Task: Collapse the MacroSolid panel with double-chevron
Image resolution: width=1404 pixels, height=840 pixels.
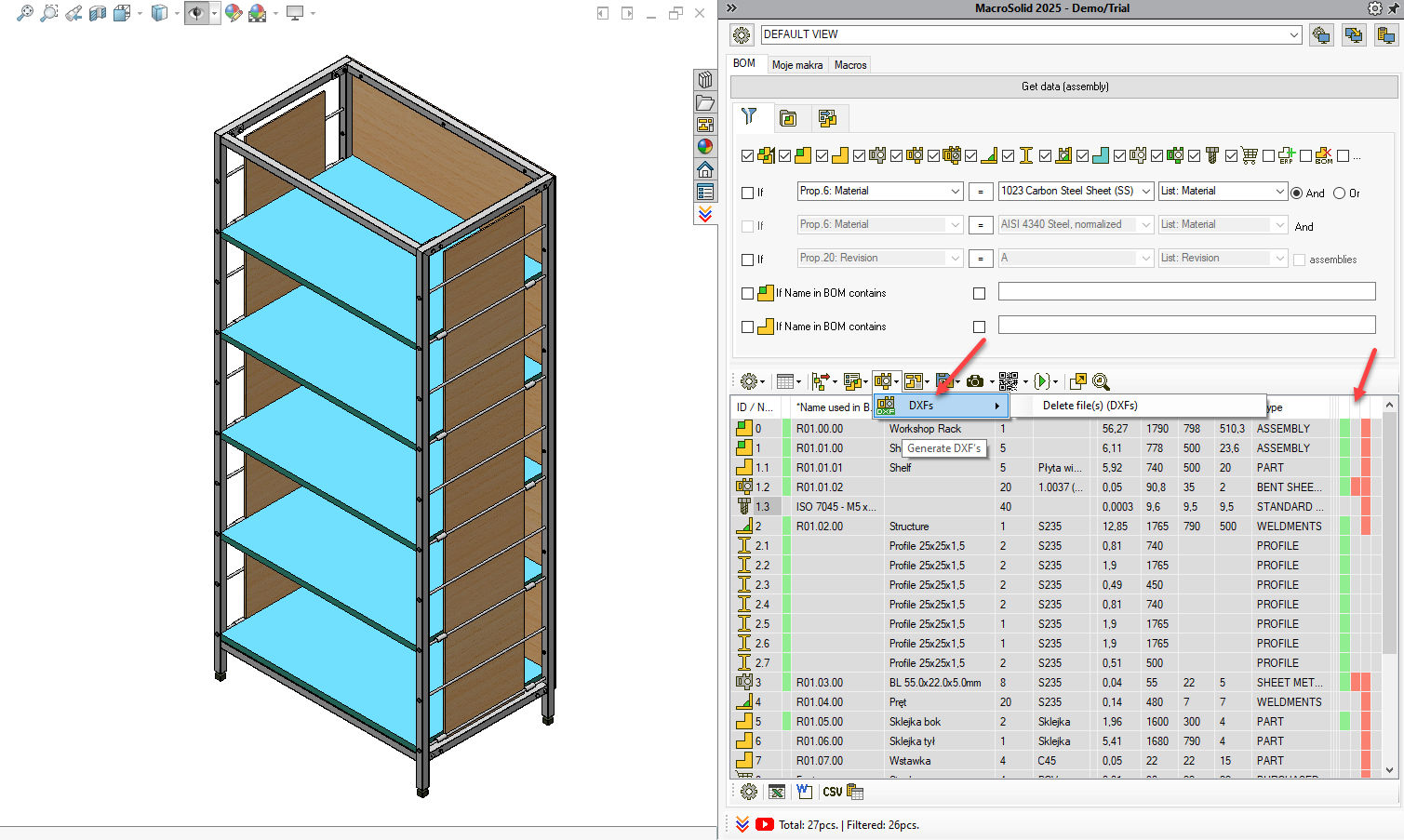Action: pyautogui.click(x=731, y=8)
